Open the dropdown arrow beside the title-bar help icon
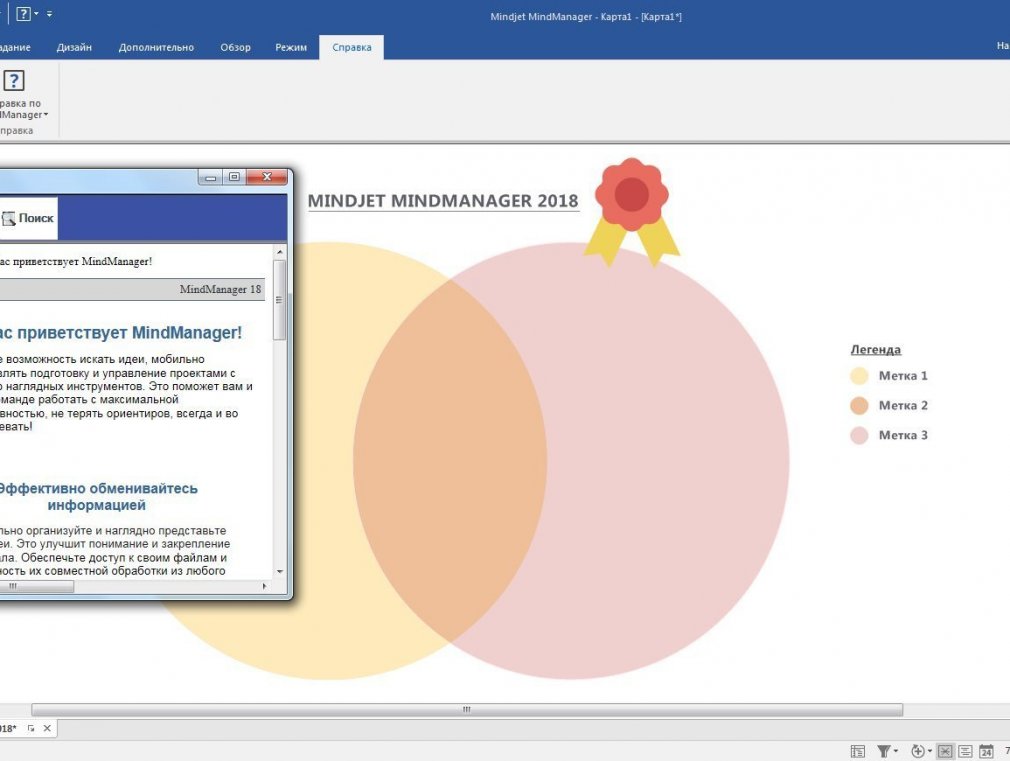Viewport: 1010px width, 761px height. click(x=36, y=14)
